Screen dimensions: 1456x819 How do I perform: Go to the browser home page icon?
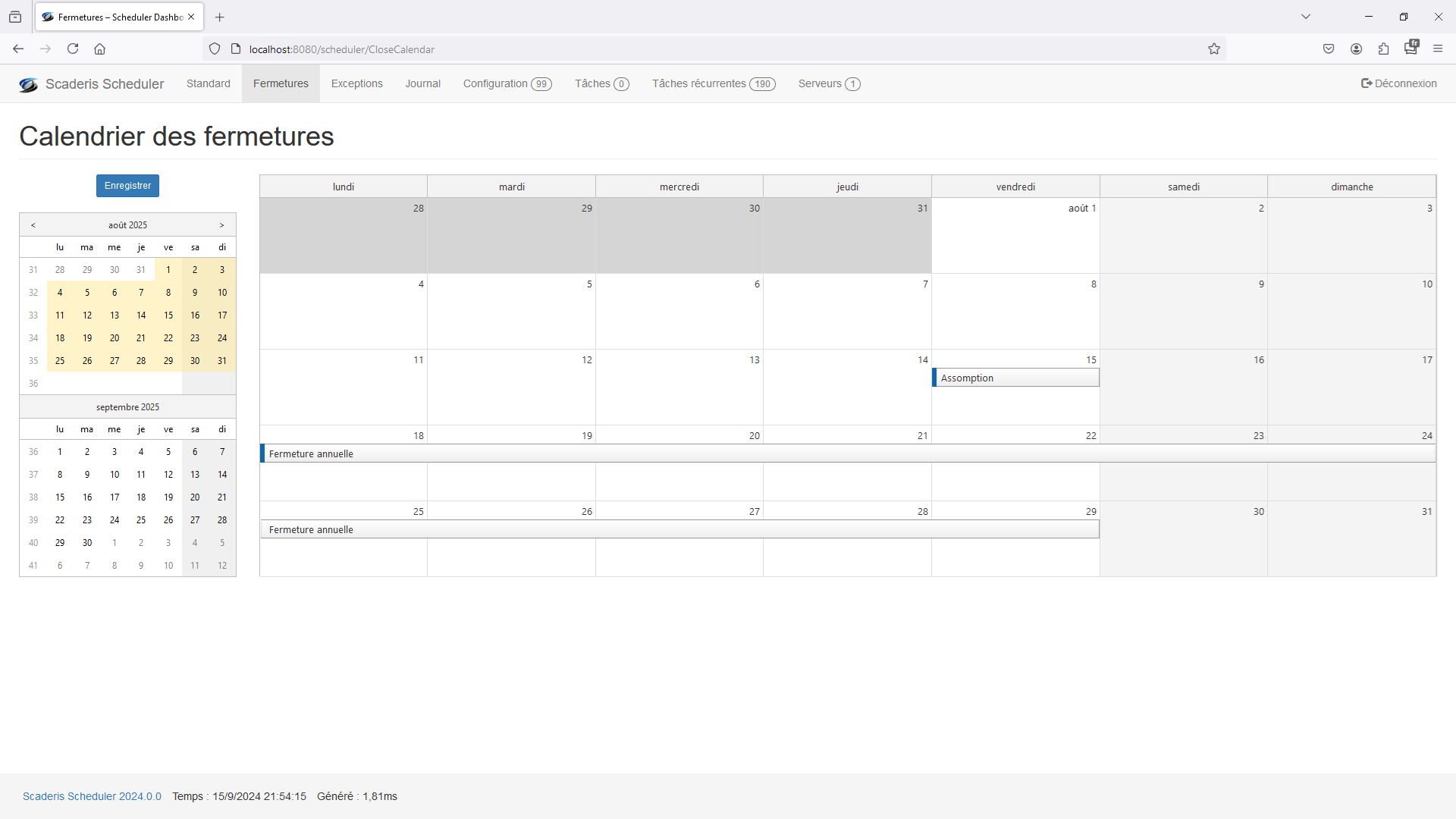[x=99, y=49]
